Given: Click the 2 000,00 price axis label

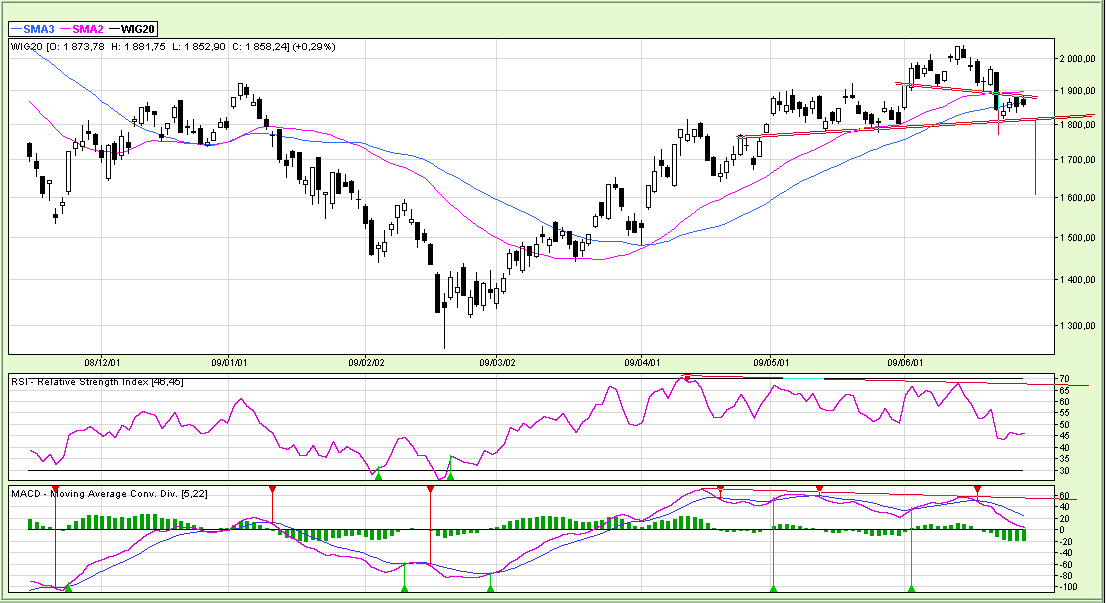Looking at the screenshot, I should point(1081,59).
